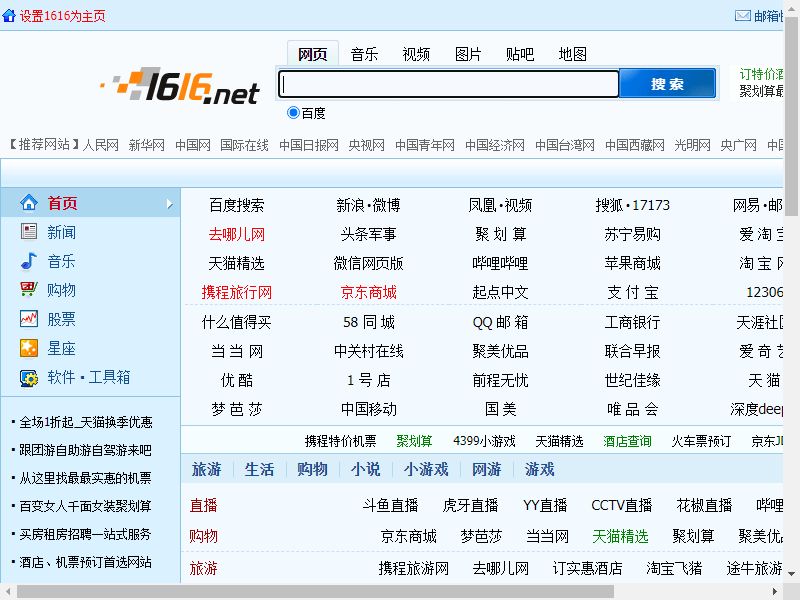
Task: Open the 中关村在线 link
Action: [368, 351]
